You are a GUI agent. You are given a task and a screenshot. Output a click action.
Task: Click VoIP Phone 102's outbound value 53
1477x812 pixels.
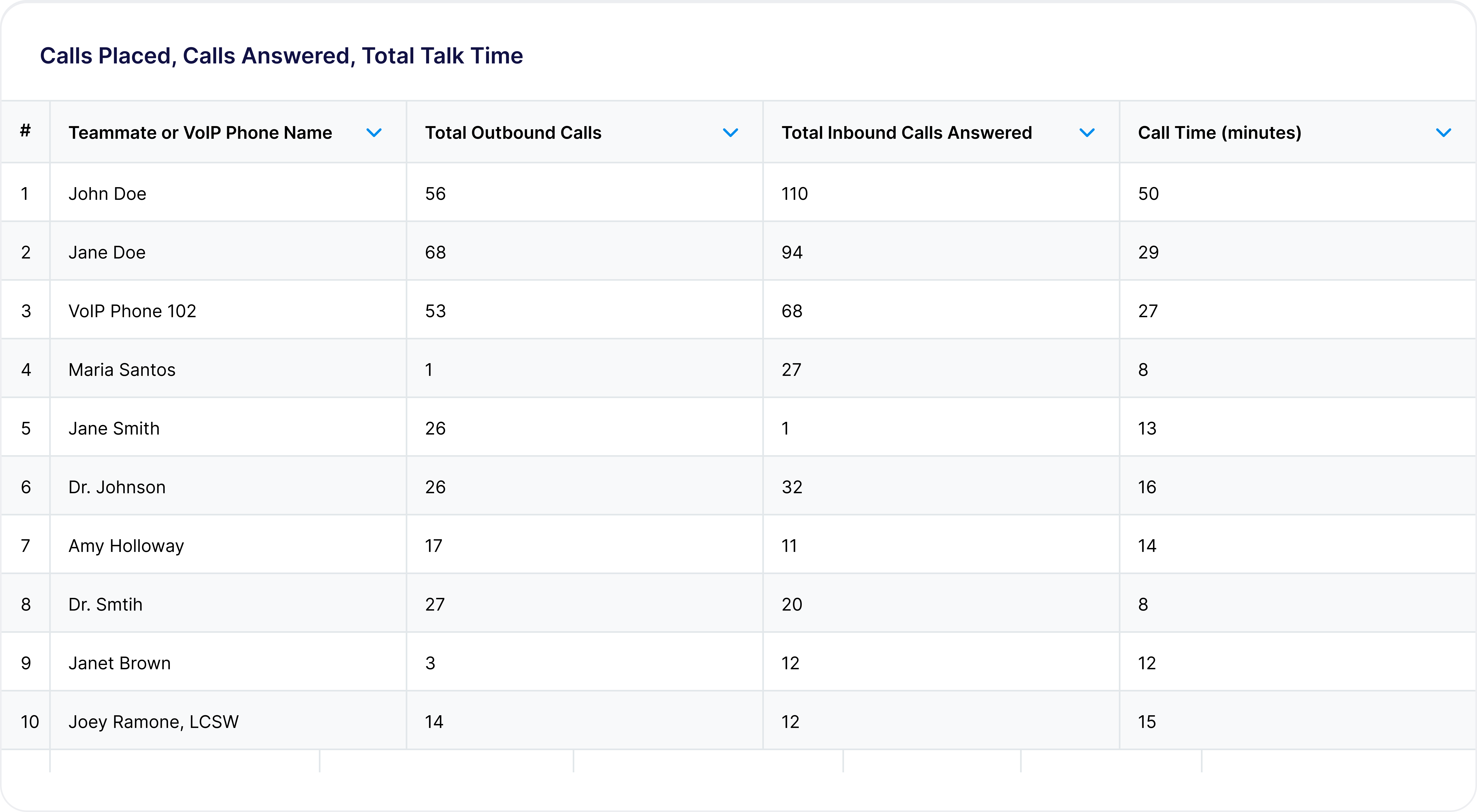(x=435, y=311)
